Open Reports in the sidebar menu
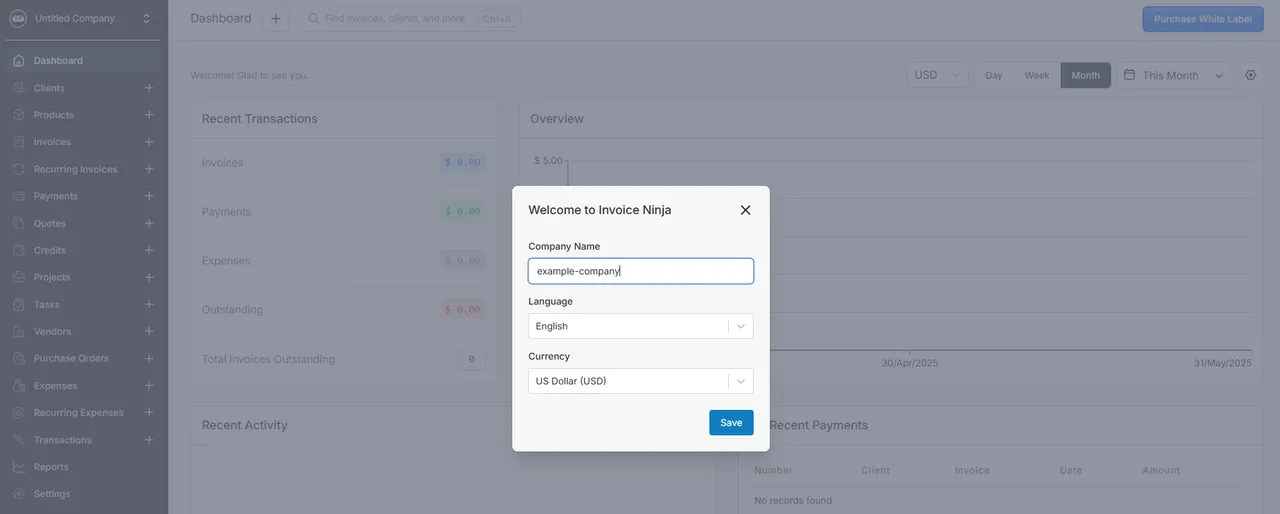 point(51,467)
